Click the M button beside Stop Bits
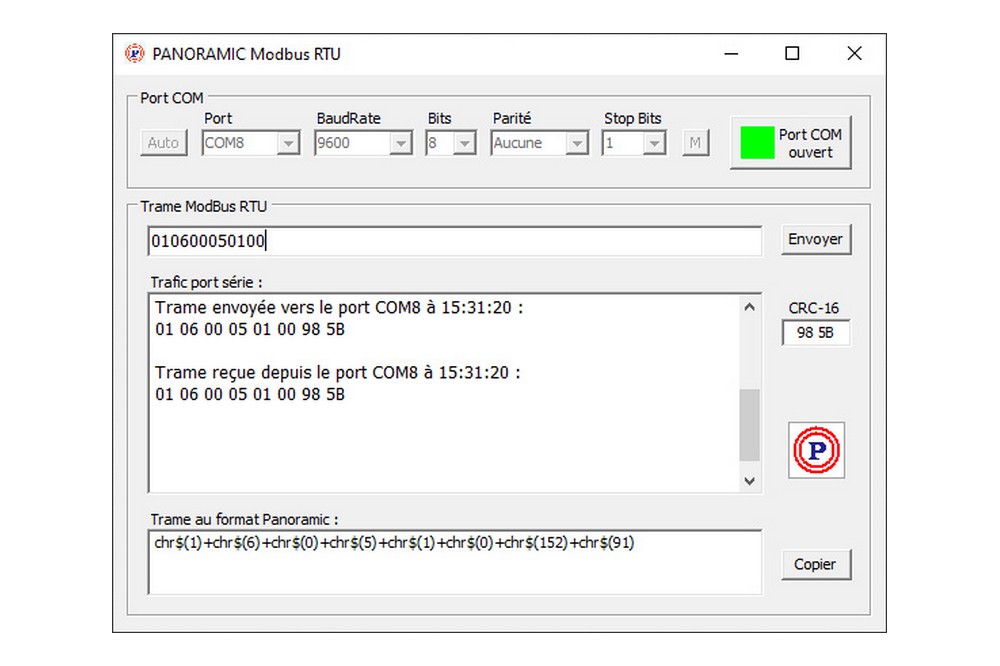Viewport: 1000px width, 666px height. click(695, 143)
